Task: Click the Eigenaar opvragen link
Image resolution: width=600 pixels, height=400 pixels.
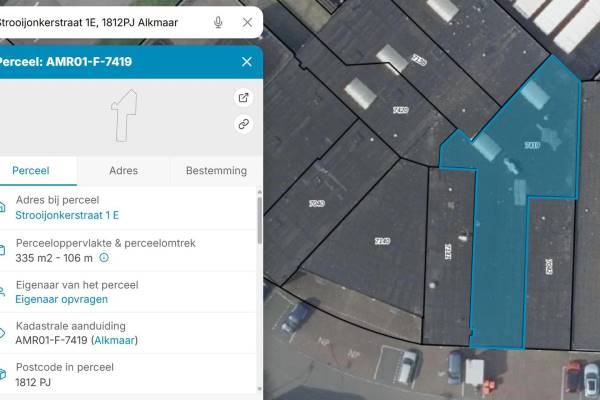Action: click(x=62, y=299)
